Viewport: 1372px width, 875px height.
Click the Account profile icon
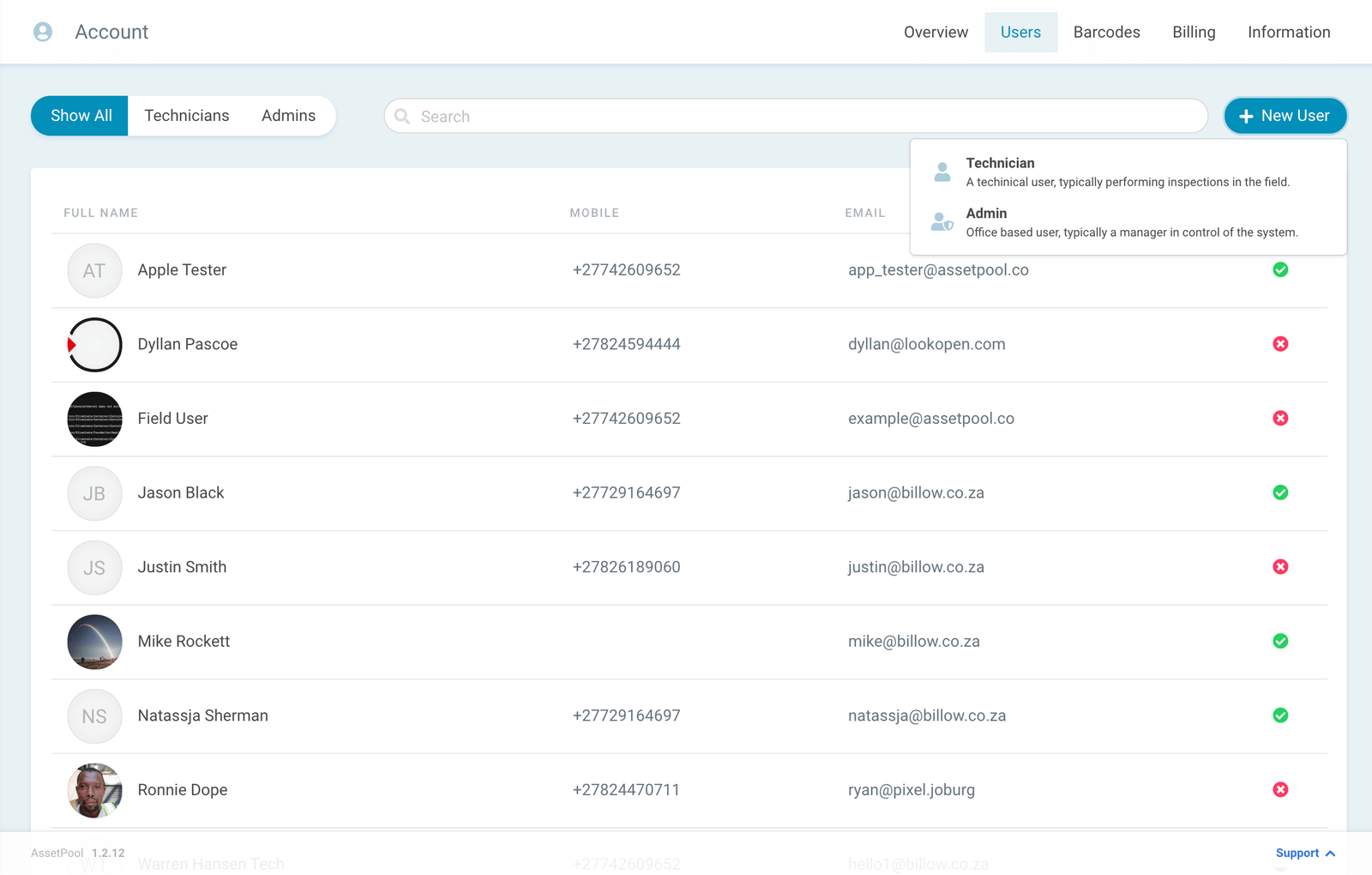click(x=43, y=32)
